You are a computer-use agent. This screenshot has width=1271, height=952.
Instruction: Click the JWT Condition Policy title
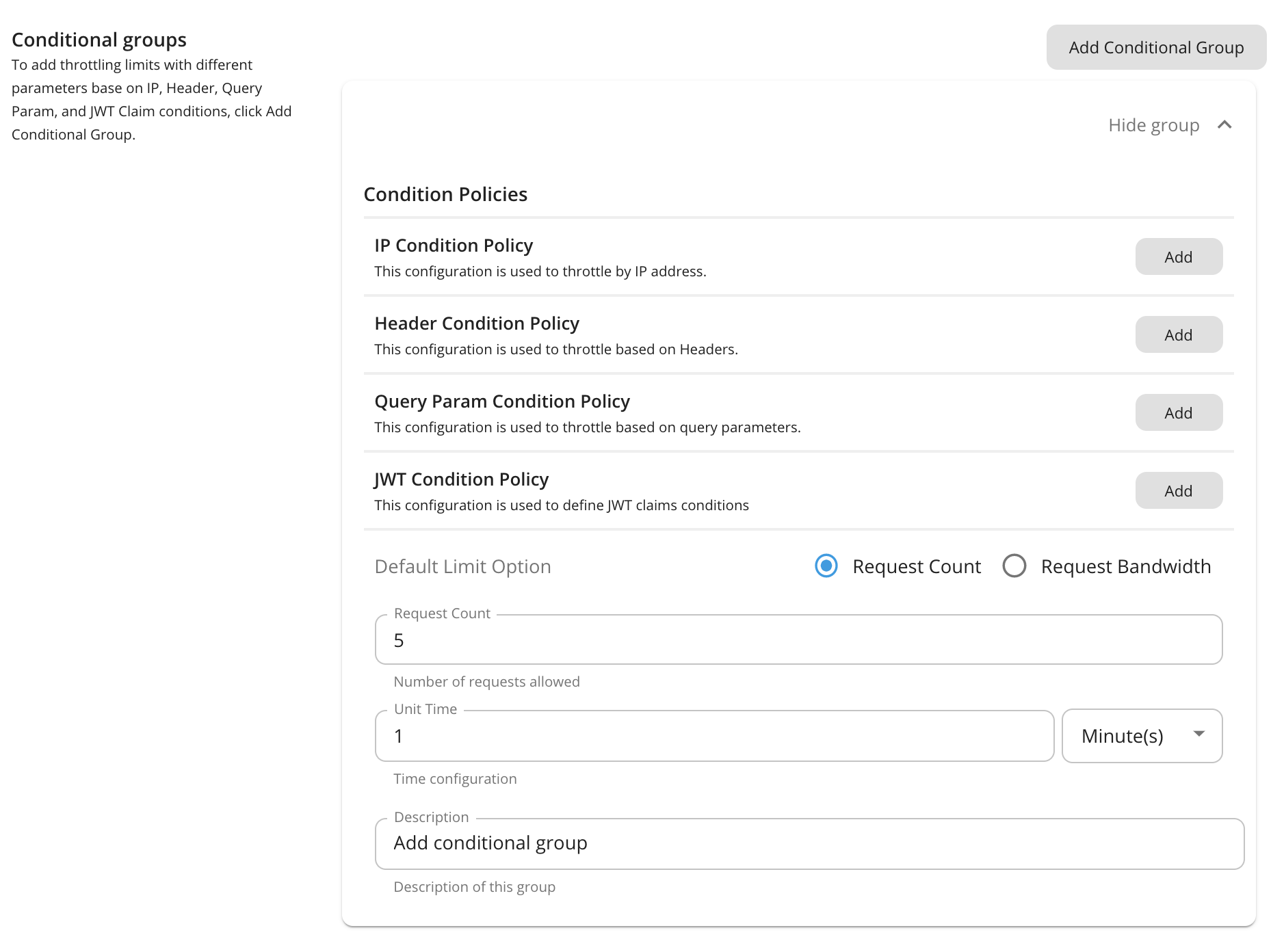tap(461, 479)
